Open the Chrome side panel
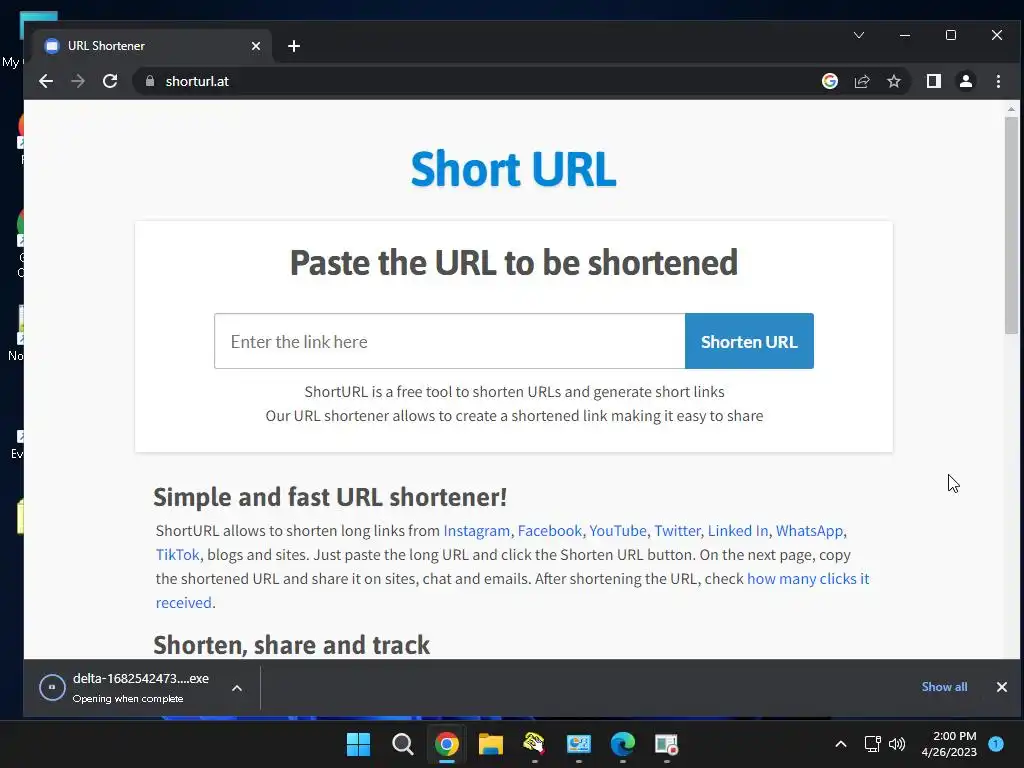Viewport: 1024px width, 768px height. (x=933, y=81)
